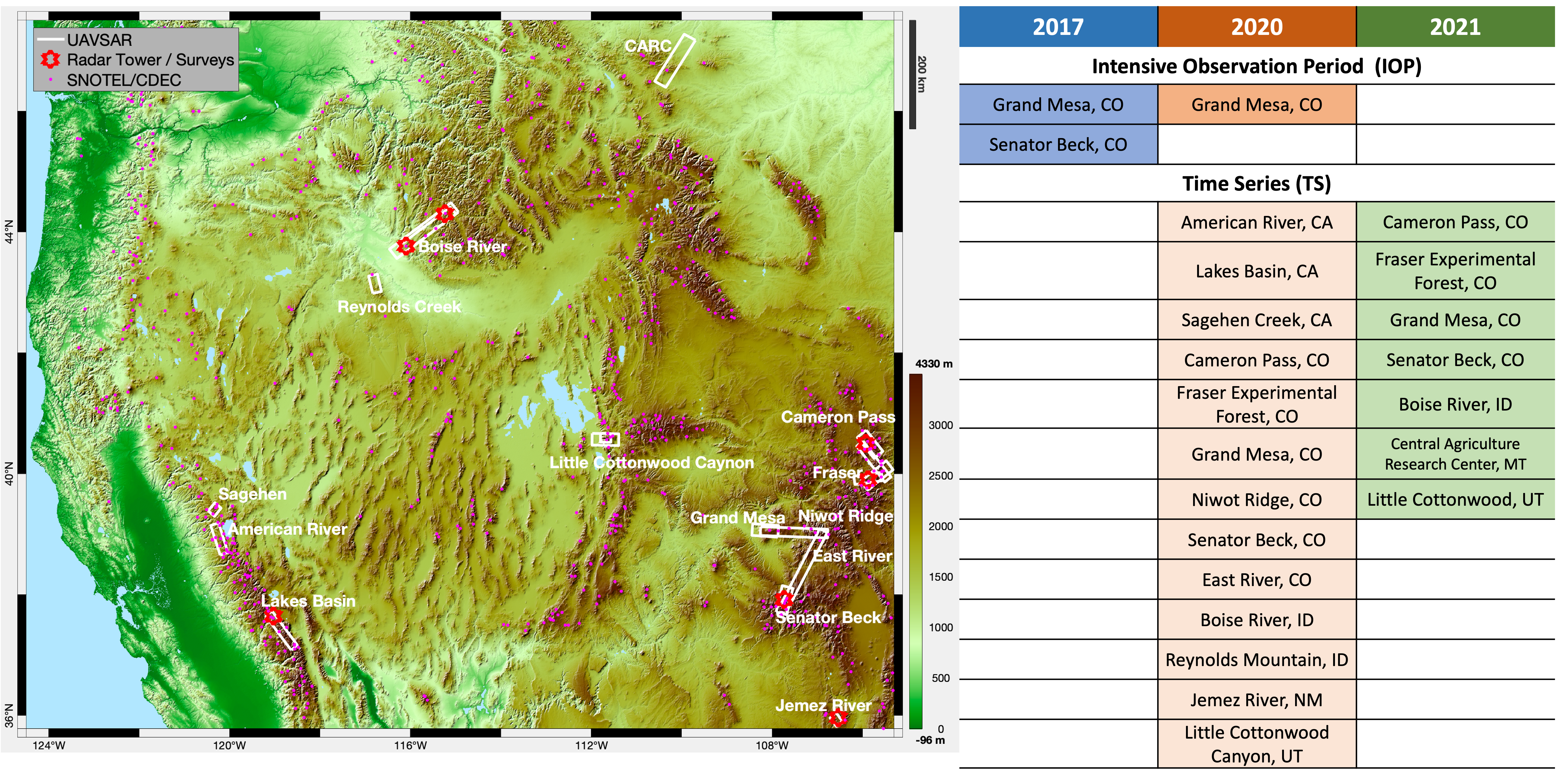Click the Senator Beck, CO cell under 2017

click(1058, 144)
